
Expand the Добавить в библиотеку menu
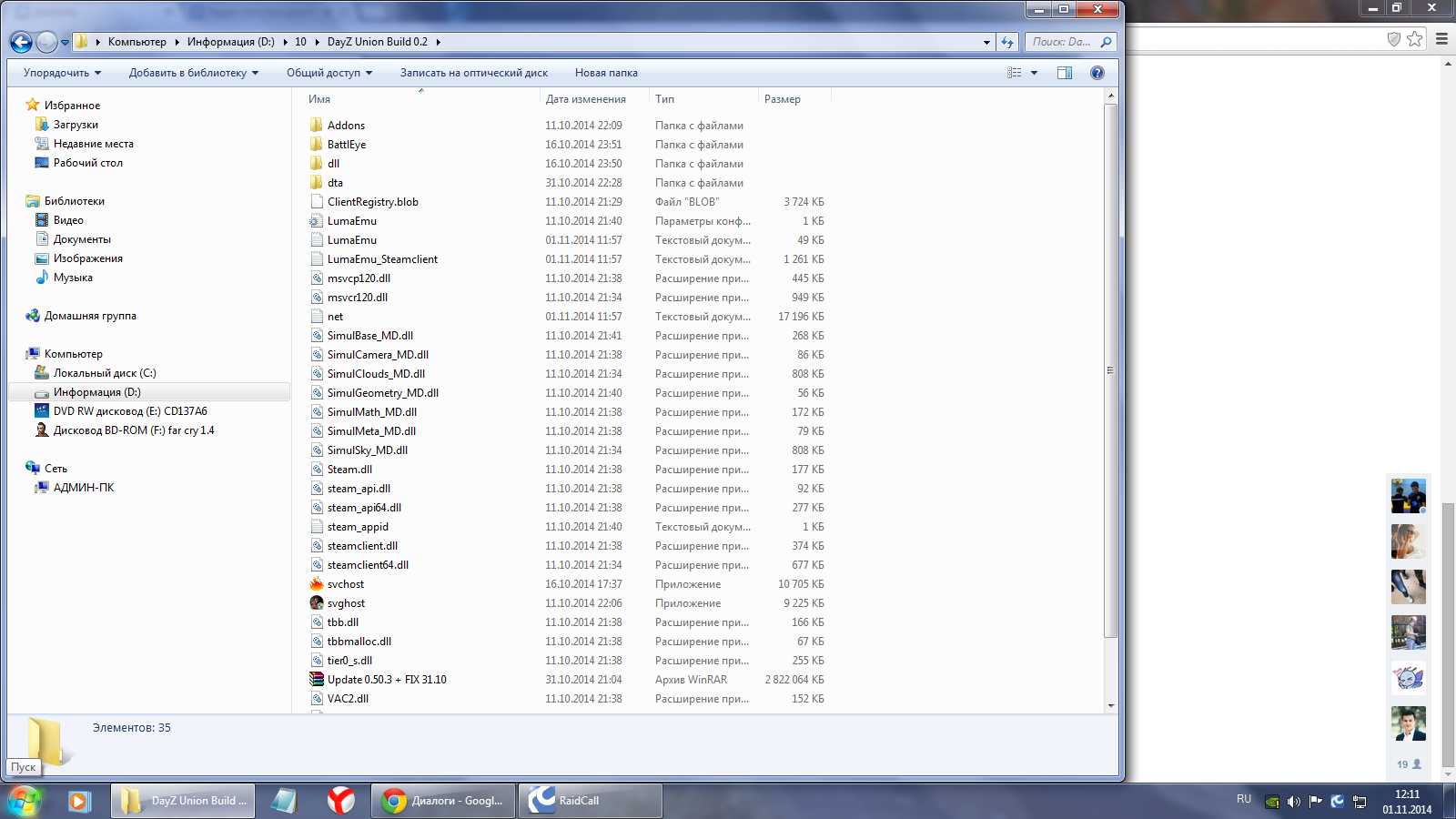pyautogui.click(x=194, y=73)
